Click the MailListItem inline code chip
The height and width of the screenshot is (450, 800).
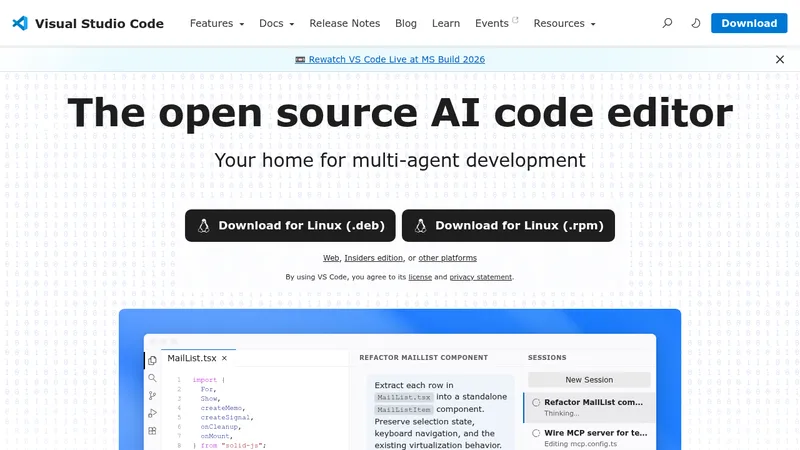tap(404, 409)
